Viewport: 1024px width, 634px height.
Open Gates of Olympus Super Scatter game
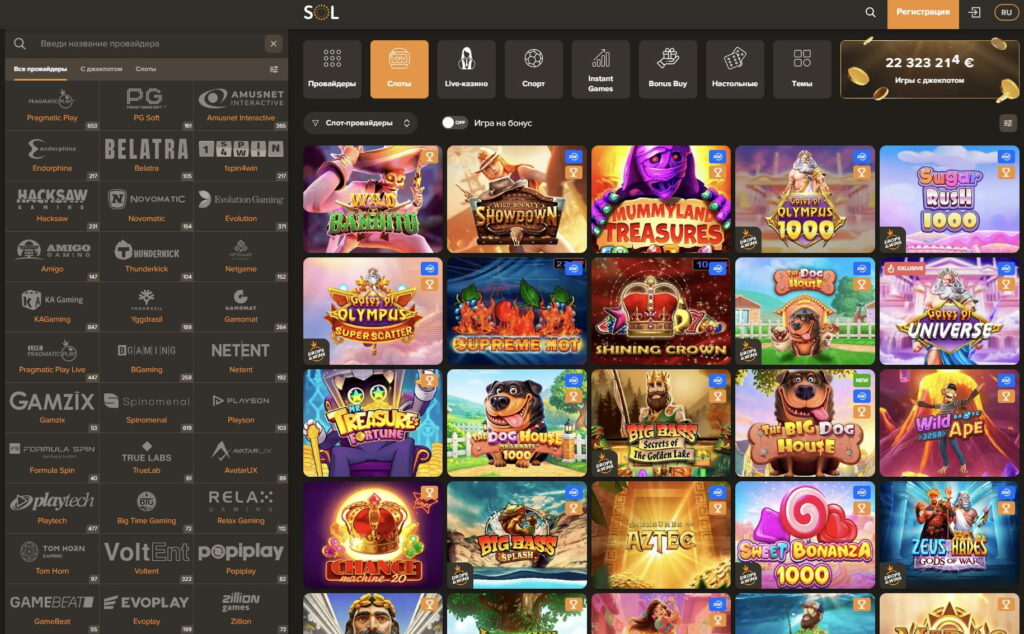tap(372, 311)
